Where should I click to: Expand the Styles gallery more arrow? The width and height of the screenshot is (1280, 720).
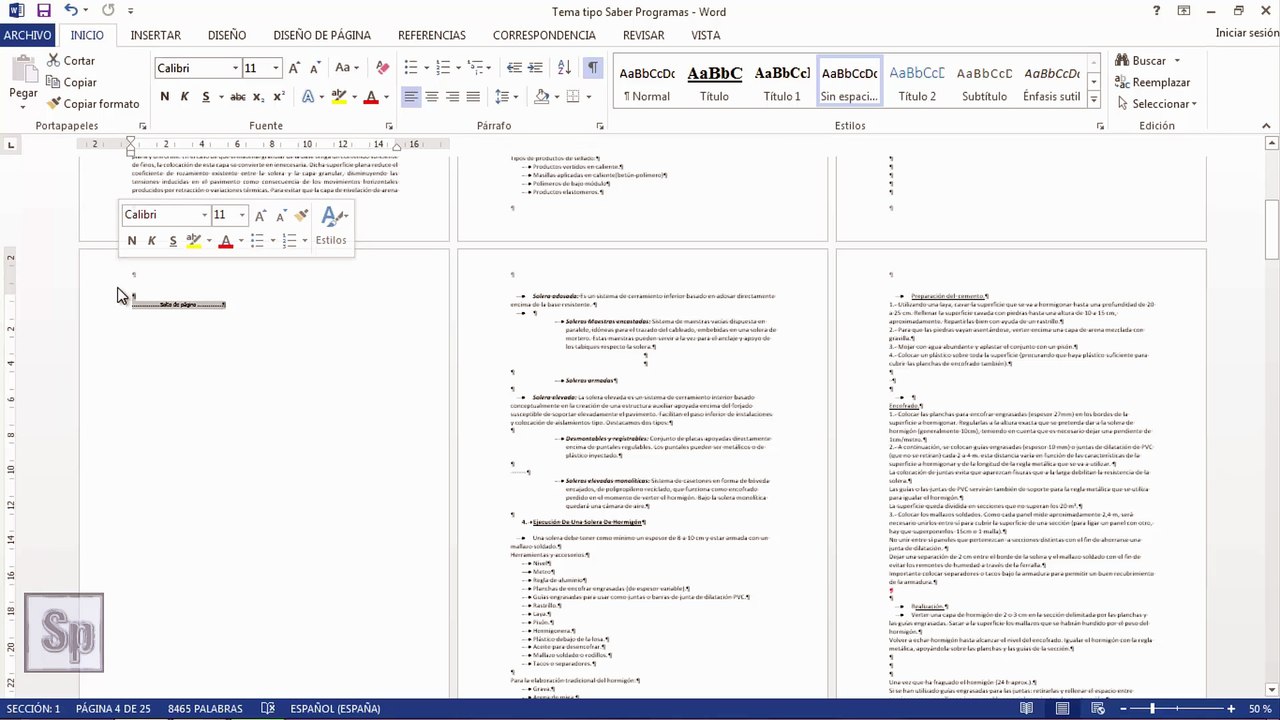coord(1093,100)
